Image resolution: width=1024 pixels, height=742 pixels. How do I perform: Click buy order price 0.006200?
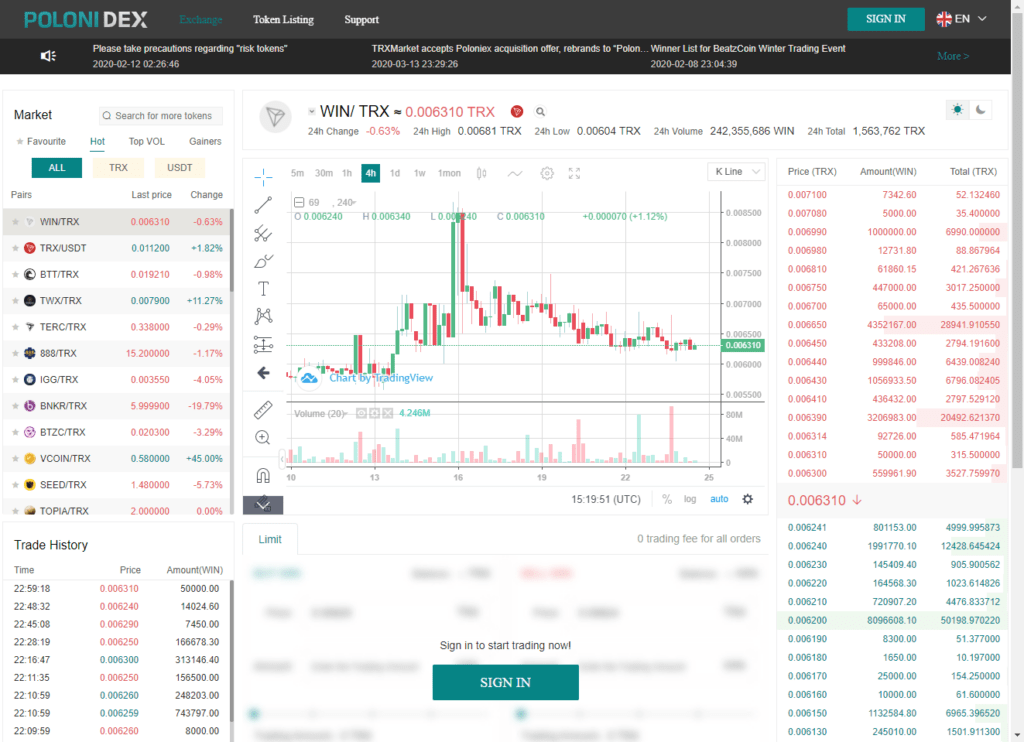807,621
